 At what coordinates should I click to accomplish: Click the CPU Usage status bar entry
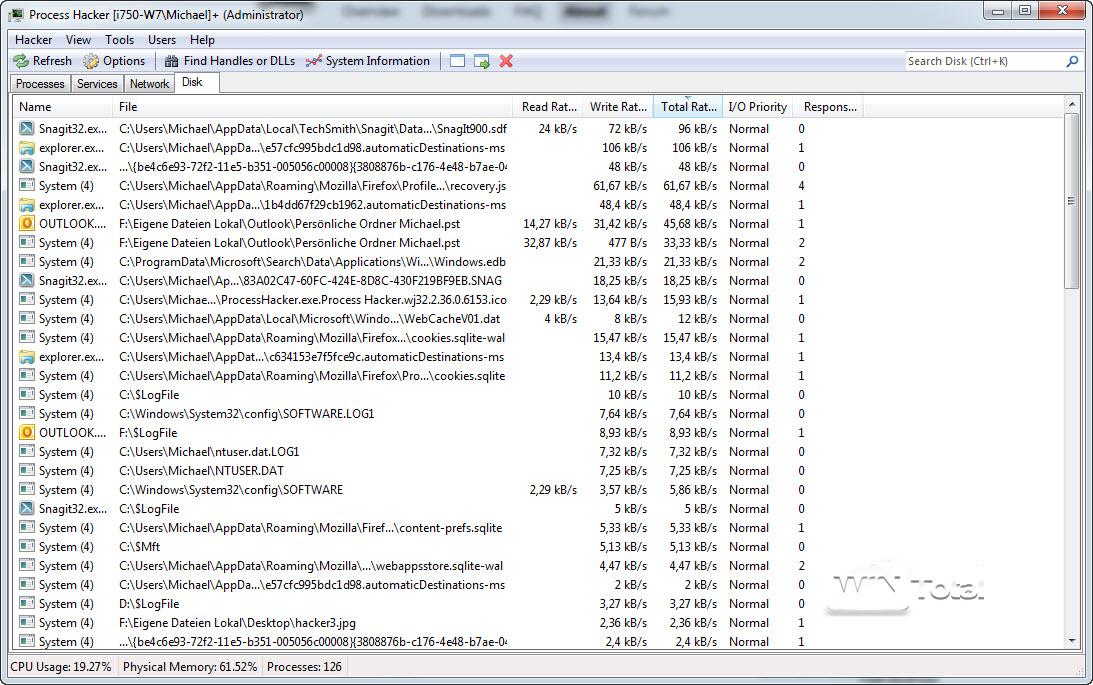point(61,667)
